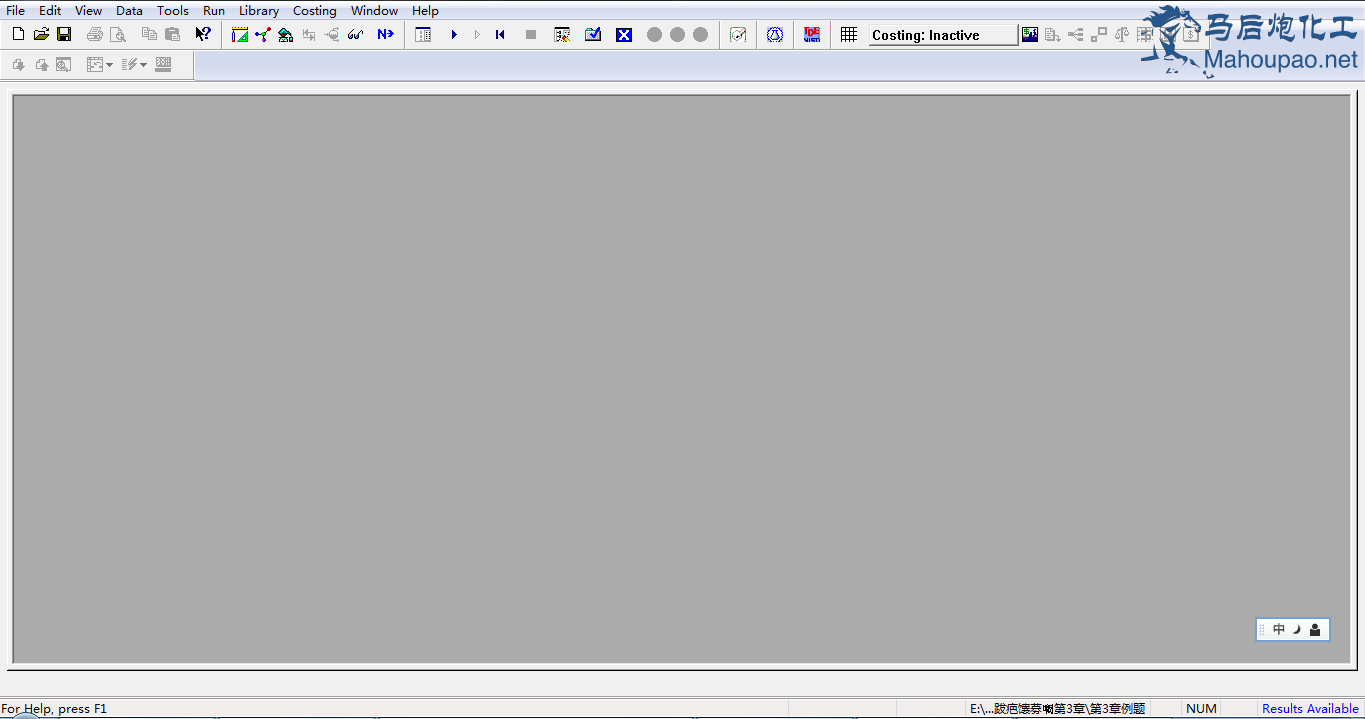Click the blue check-mark results icon
The image size is (1365, 719).
tap(593, 35)
